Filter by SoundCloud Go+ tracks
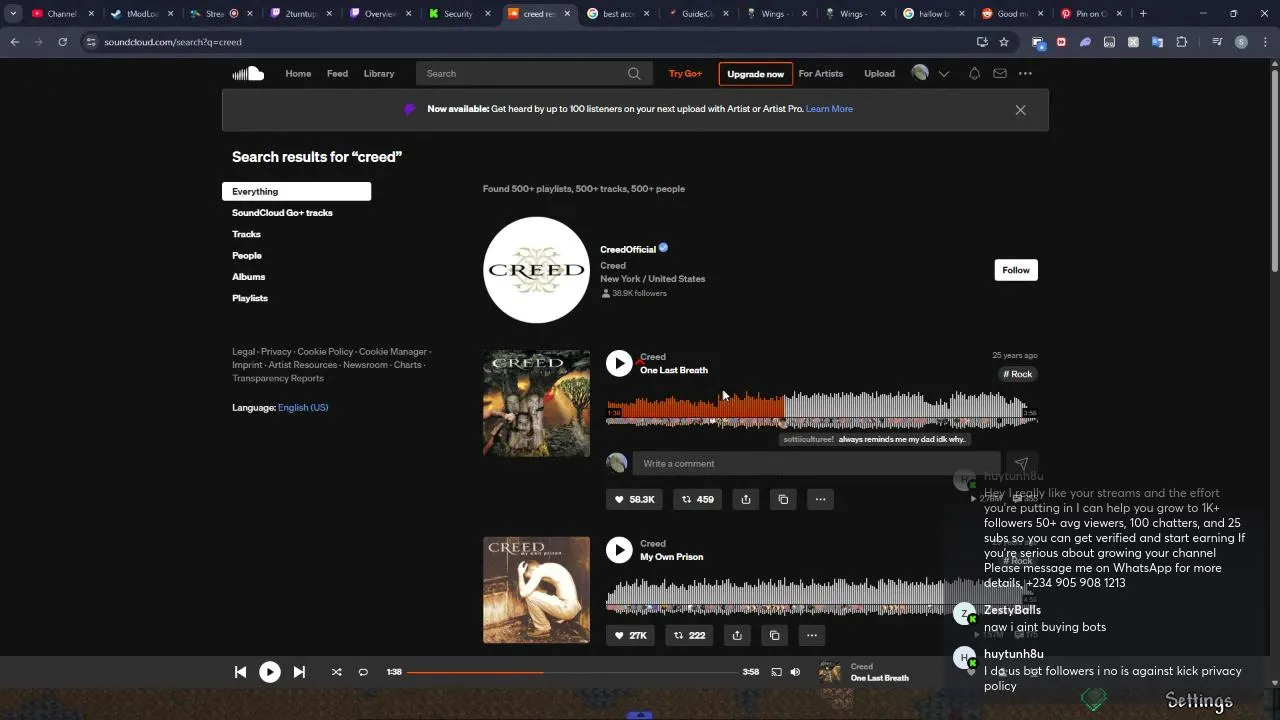Screen dimensions: 1280x720 [x=282, y=213]
